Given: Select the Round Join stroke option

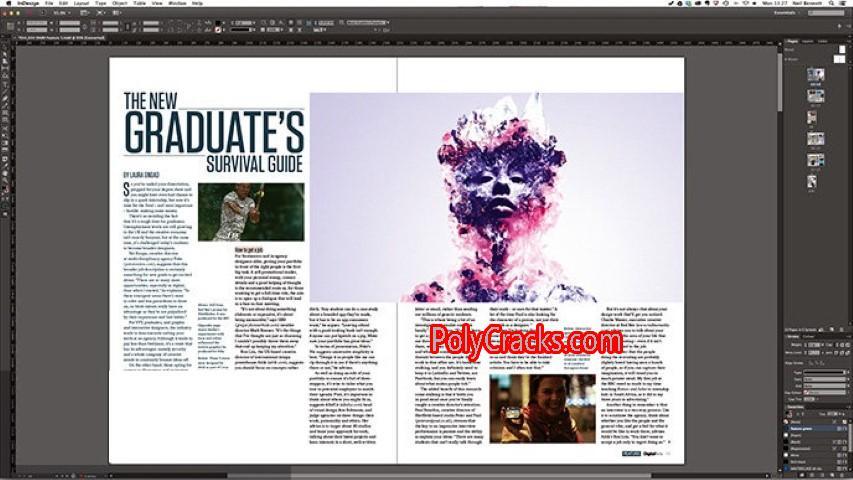Looking at the screenshot, I should click(x=842, y=353).
